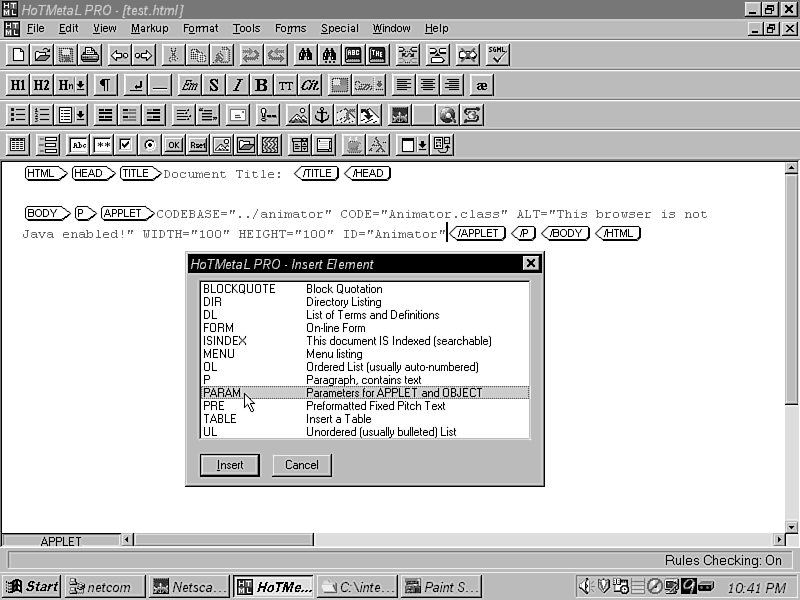Open the frame dropdown arrow in forms toolbar
Image resolution: width=800 pixels, height=600 pixels.
click(422, 145)
